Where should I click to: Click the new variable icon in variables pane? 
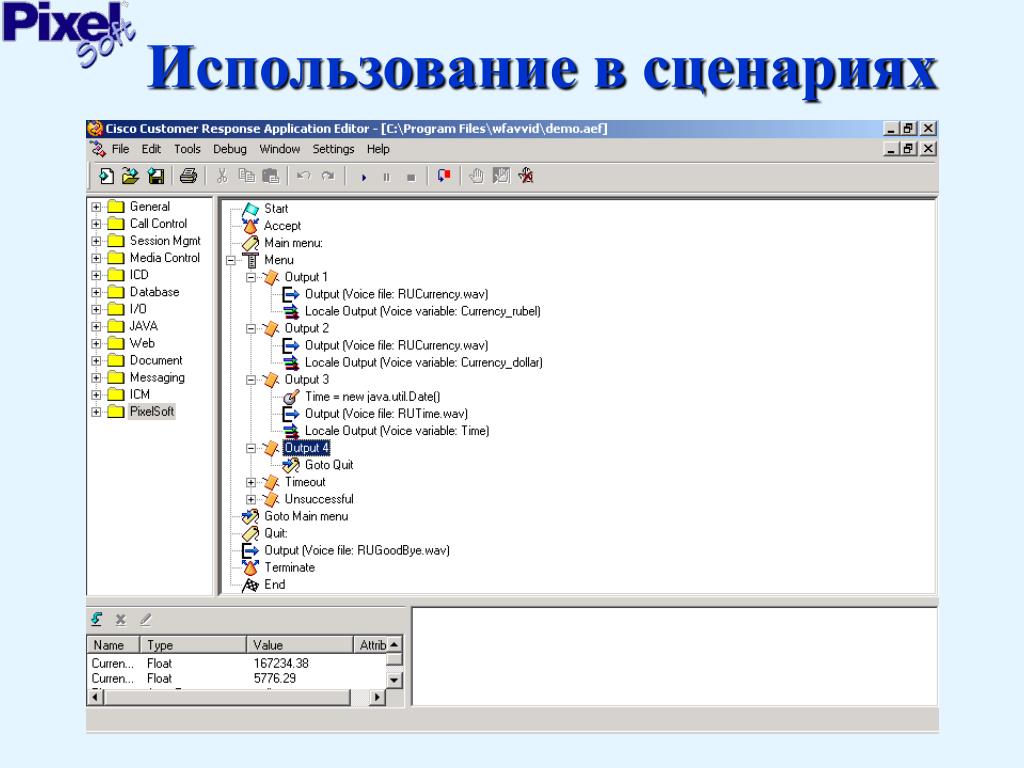tap(97, 618)
